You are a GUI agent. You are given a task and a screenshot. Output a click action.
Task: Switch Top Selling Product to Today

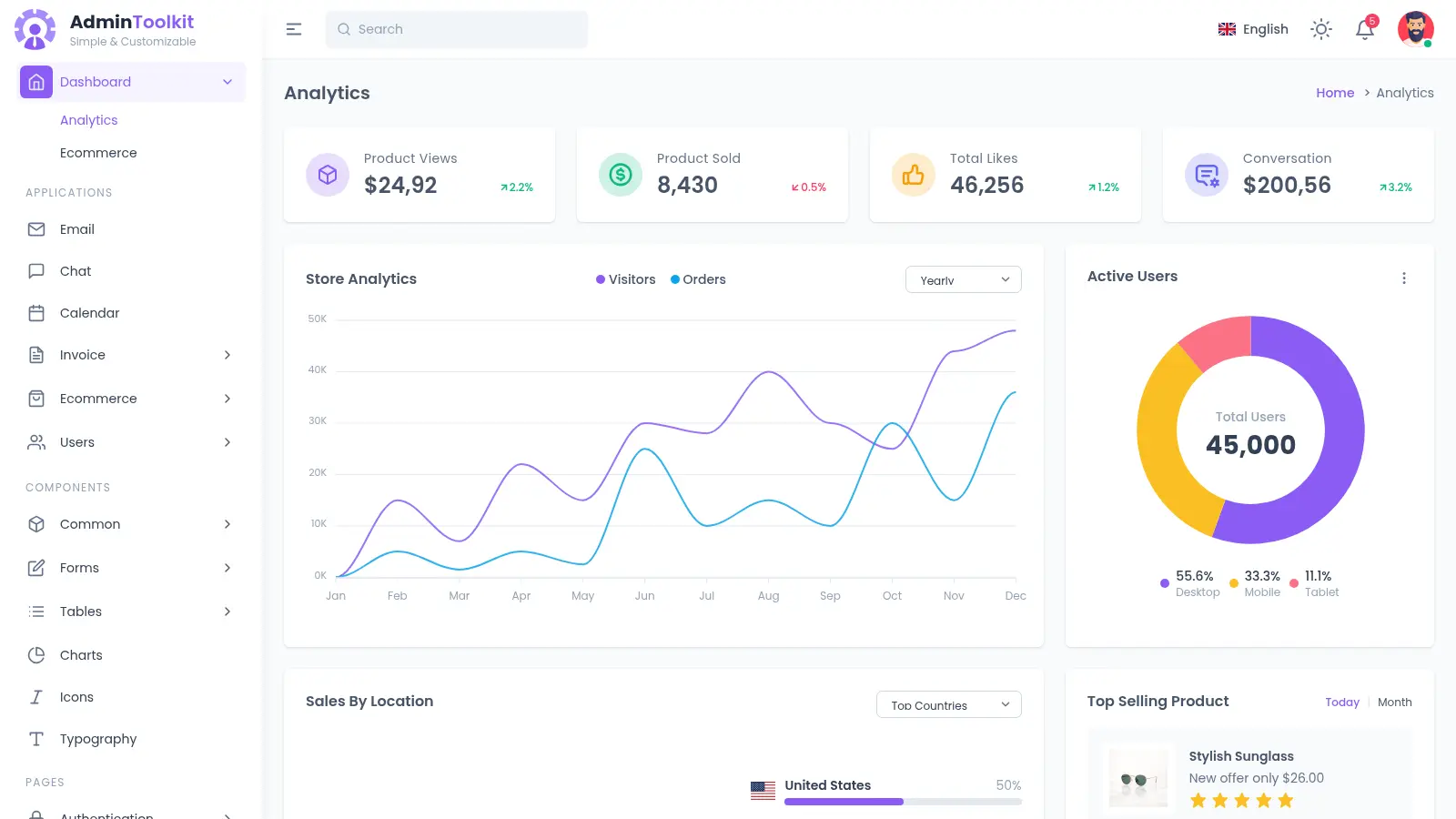[x=1342, y=703]
